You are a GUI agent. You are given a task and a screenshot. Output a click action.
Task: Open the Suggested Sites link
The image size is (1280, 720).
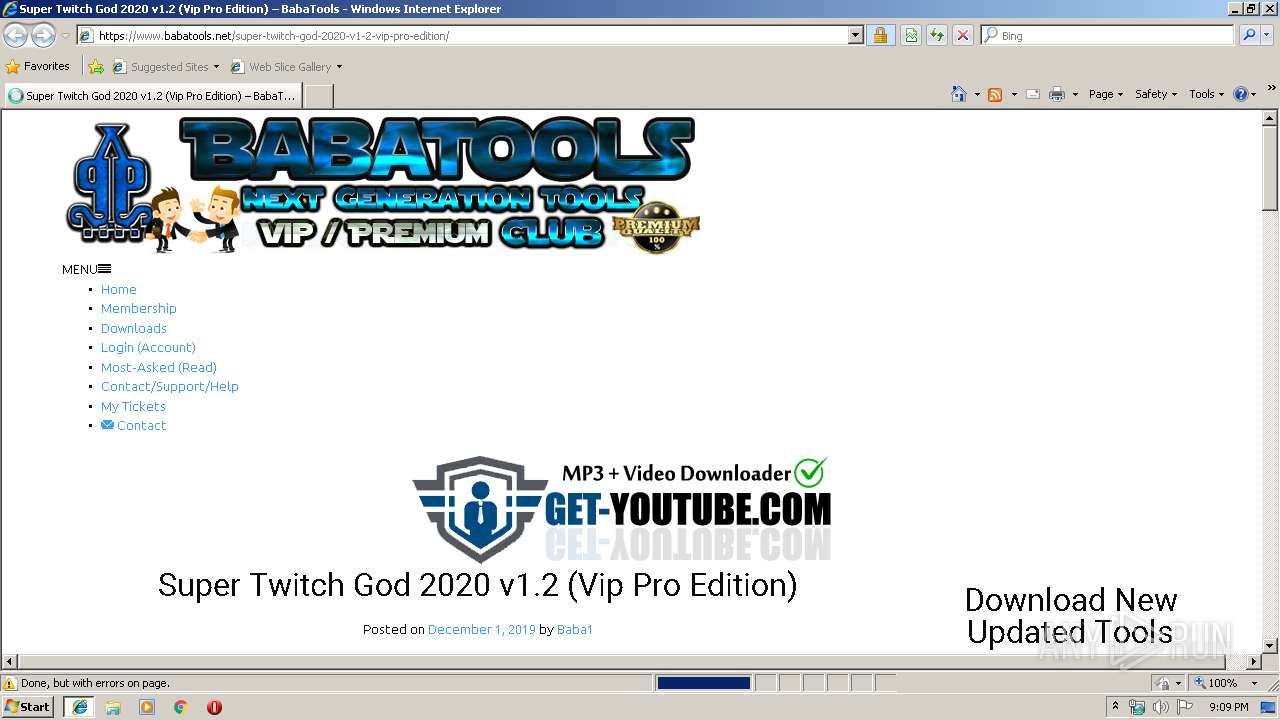(x=165, y=67)
